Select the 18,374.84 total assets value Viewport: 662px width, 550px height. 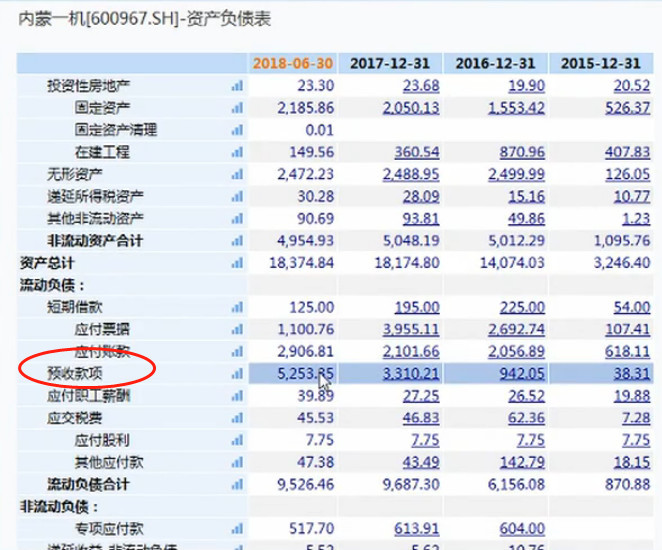[301, 263]
